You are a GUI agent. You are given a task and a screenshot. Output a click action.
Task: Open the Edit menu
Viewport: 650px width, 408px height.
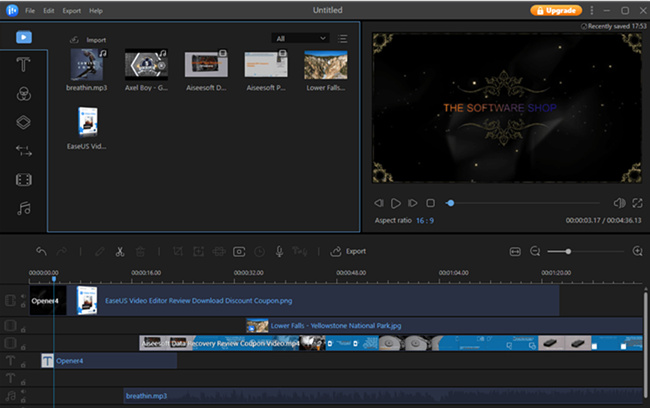pyautogui.click(x=49, y=11)
